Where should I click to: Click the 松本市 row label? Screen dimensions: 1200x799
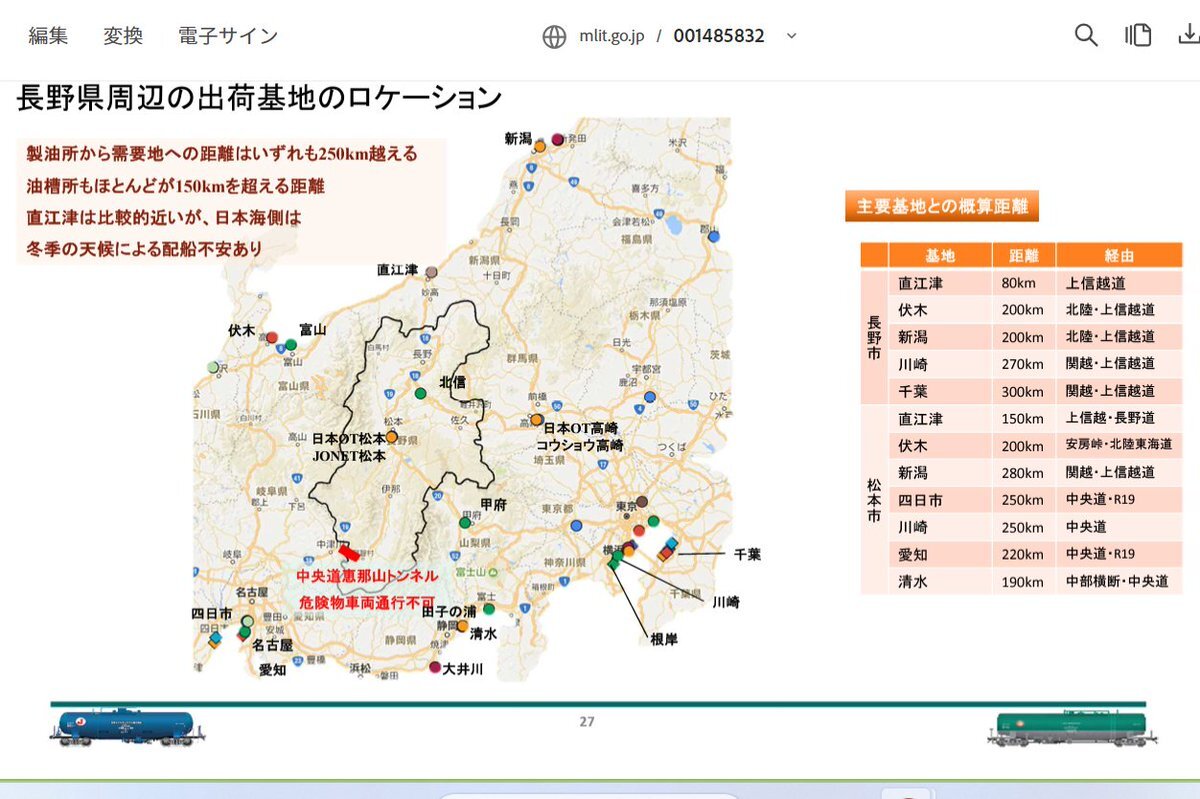(873, 500)
